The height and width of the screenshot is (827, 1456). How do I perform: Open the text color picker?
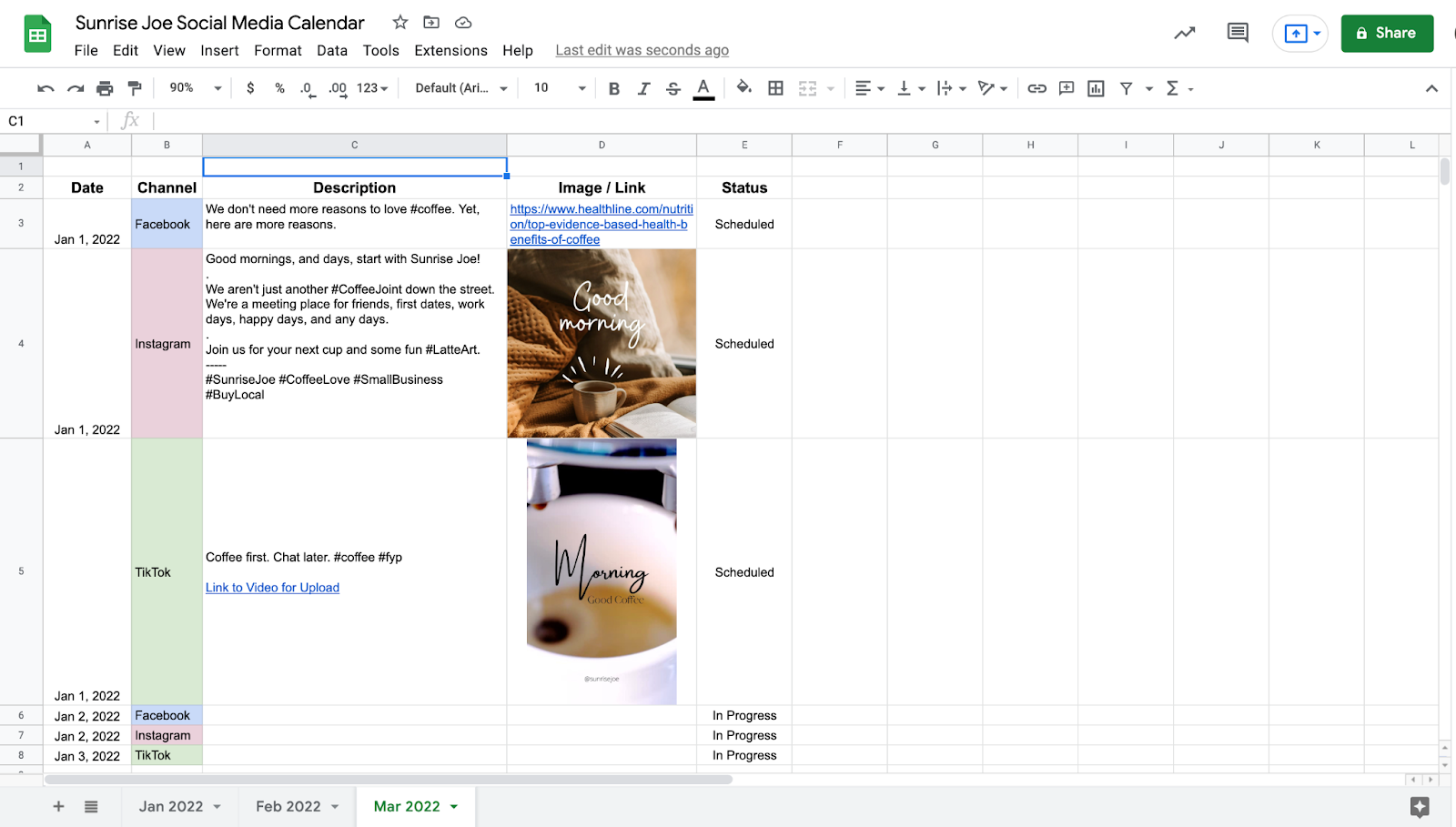[703, 88]
